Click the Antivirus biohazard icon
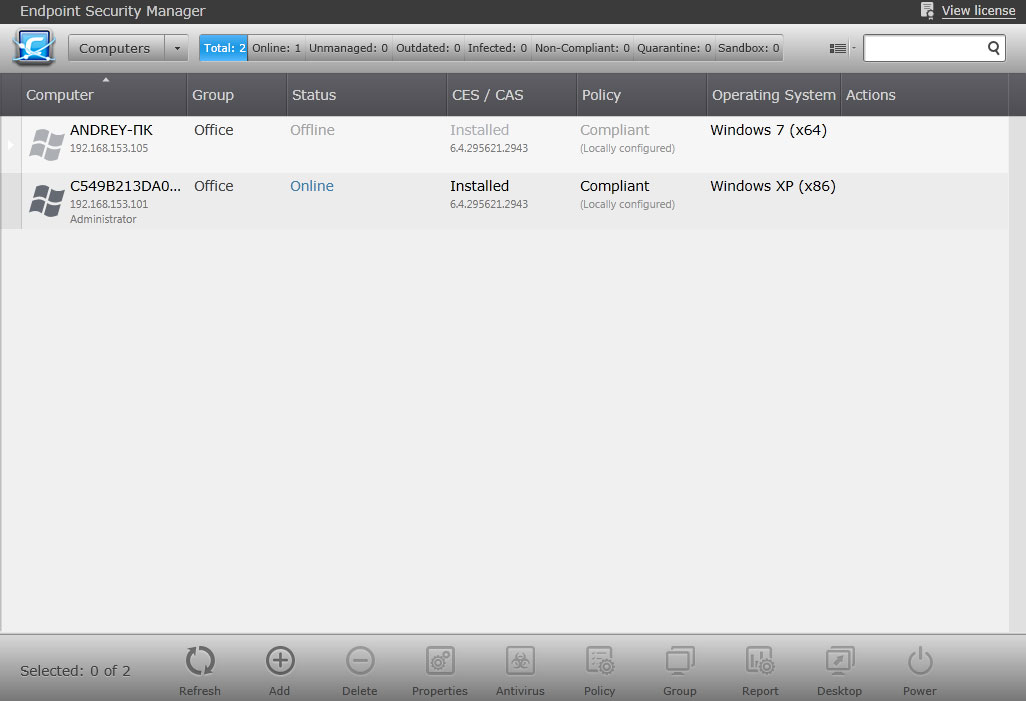This screenshot has height=701, width=1026. 520,661
